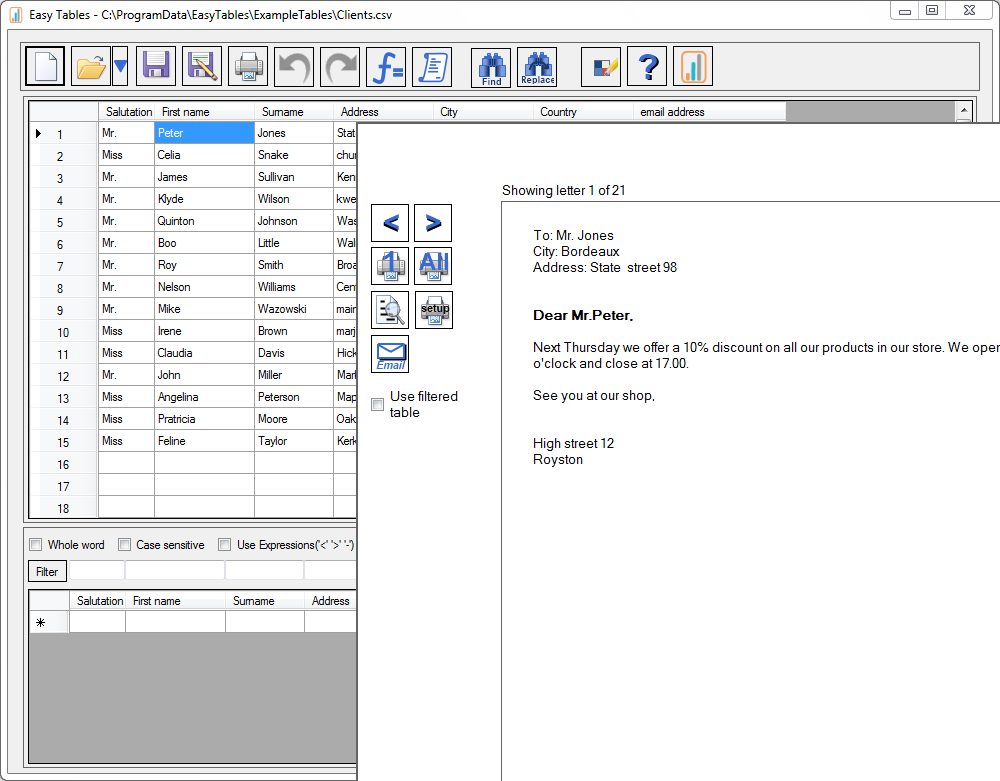Click the Save floppy disk icon
The image size is (1000, 781).
coord(155,67)
